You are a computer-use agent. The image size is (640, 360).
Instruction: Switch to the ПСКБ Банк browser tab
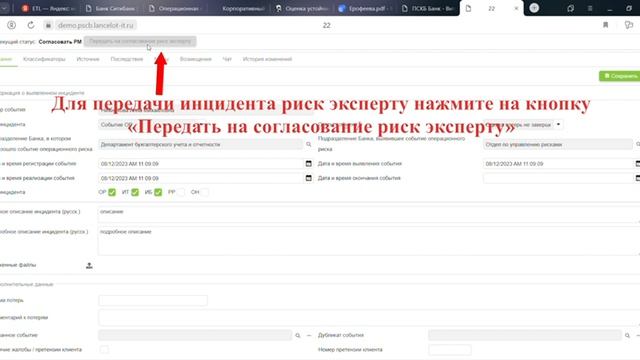point(428,8)
